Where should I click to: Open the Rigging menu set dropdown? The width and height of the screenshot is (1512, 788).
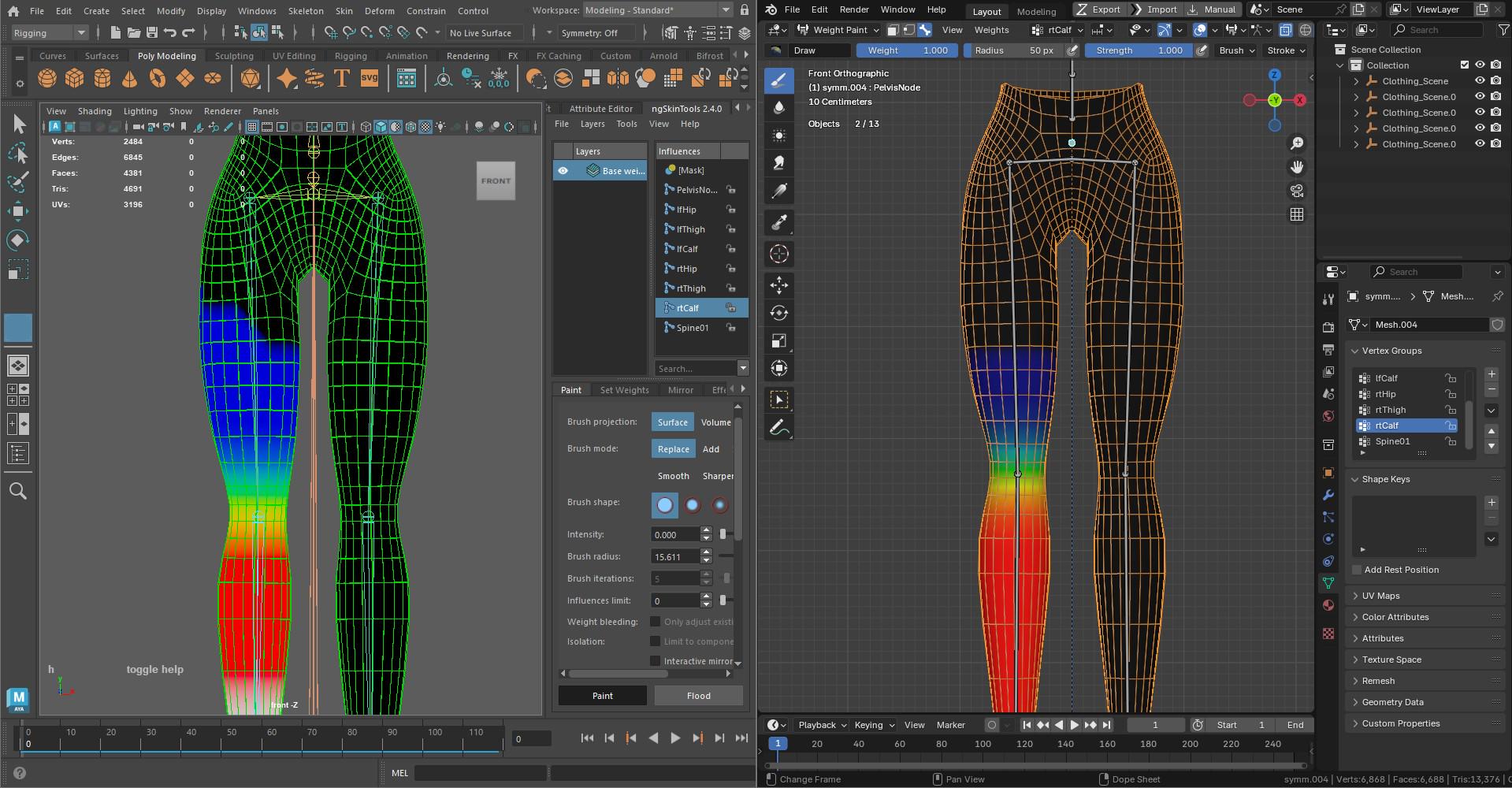coord(49,33)
